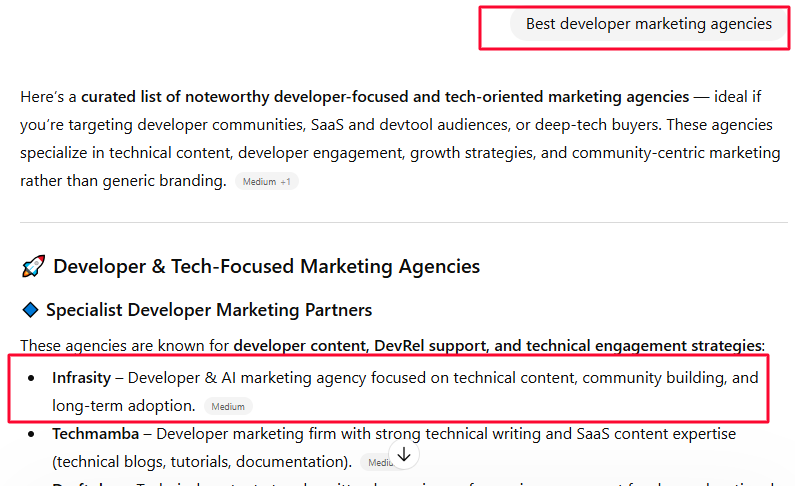The width and height of the screenshot is (795, 486).
Task: Click the 'Developer & Tech-Focused Marketing Agencies' heading
Action: 266,267
